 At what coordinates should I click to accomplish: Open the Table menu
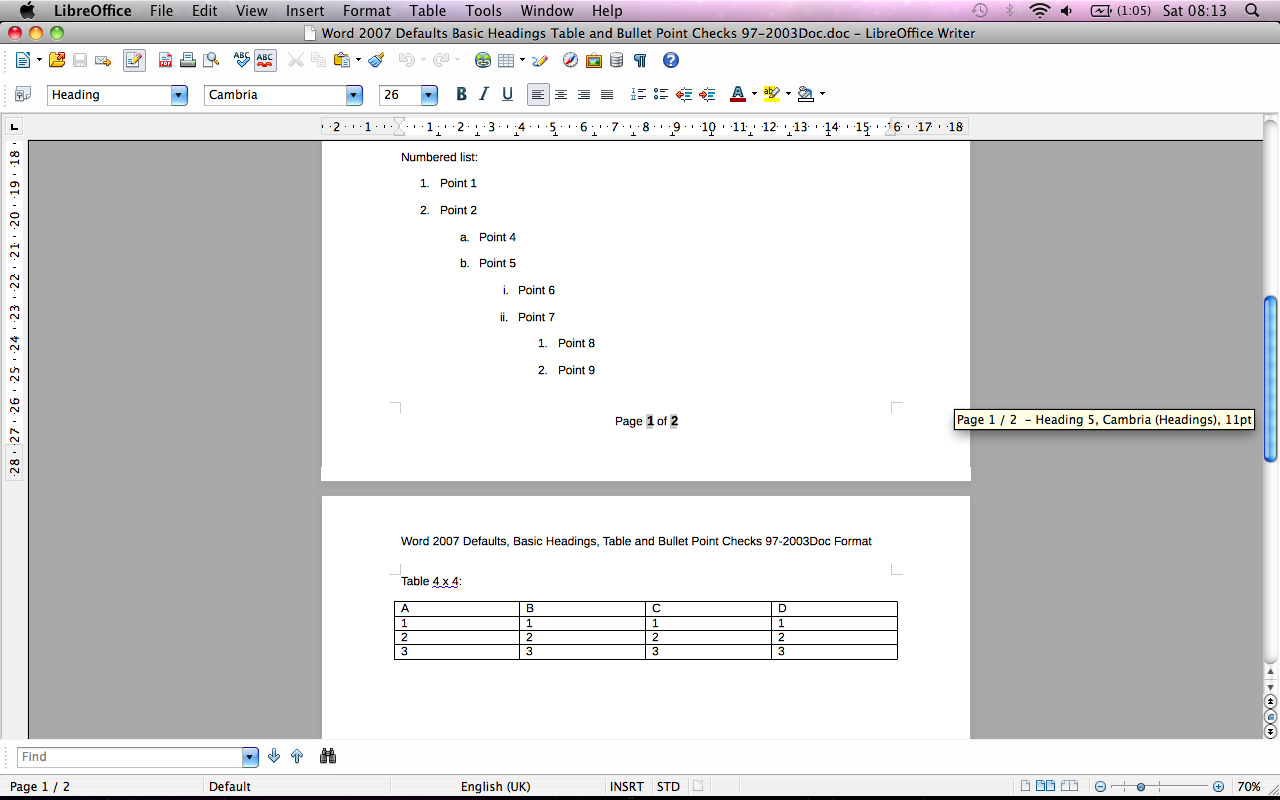coord(428,11)
